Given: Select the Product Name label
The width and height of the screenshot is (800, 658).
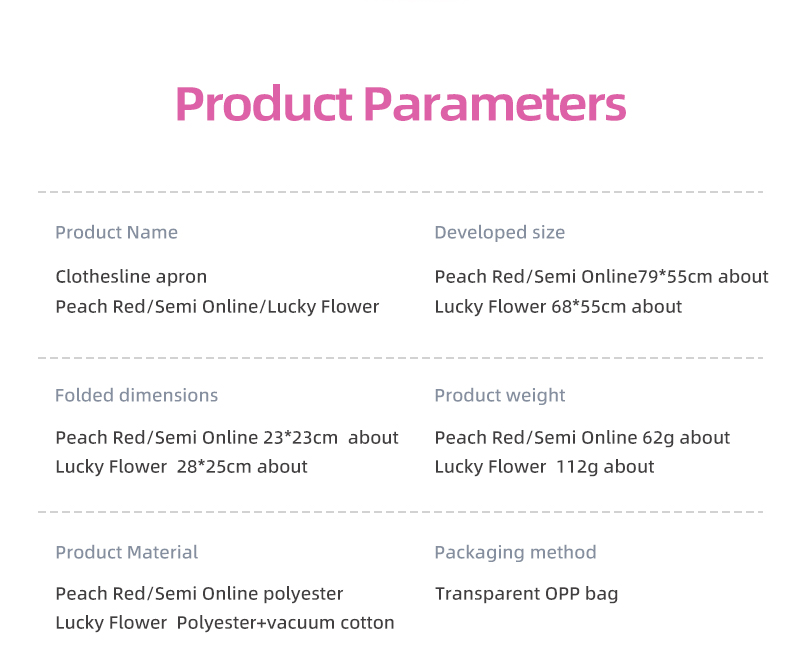Looking at the screenshot, I should tap(116, 233).
